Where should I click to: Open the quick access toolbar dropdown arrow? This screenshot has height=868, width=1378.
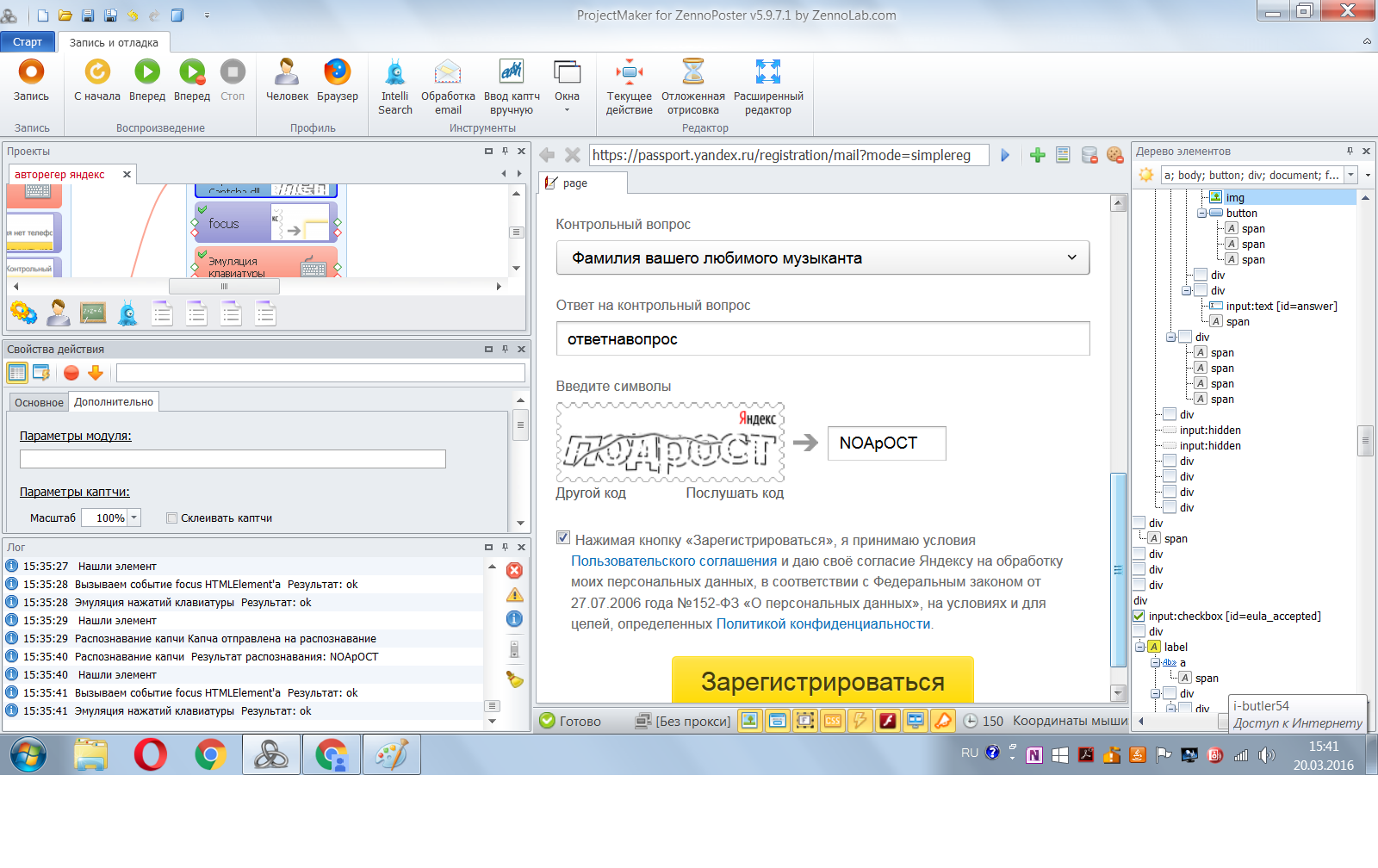coord(207,15)
